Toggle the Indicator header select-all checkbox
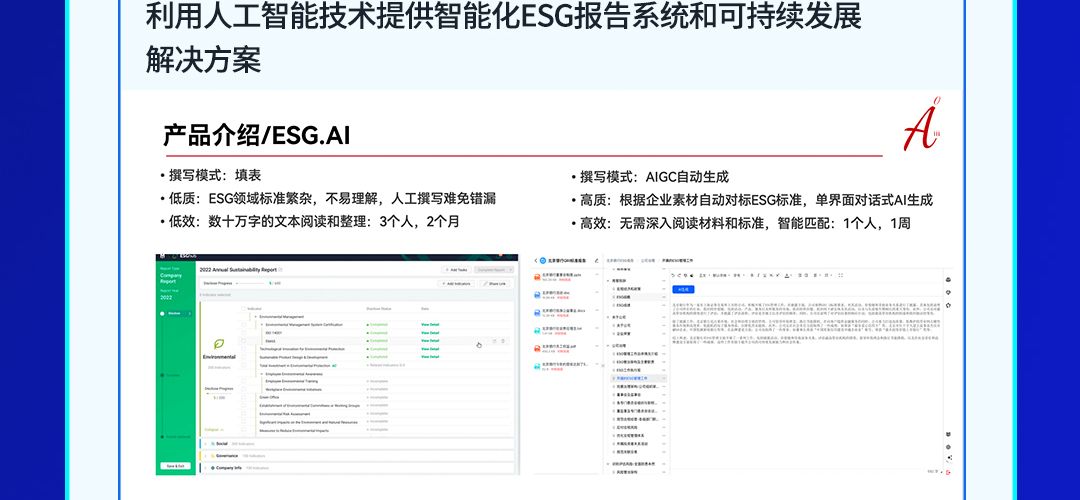1080x500 pixels. click(243, 309)
